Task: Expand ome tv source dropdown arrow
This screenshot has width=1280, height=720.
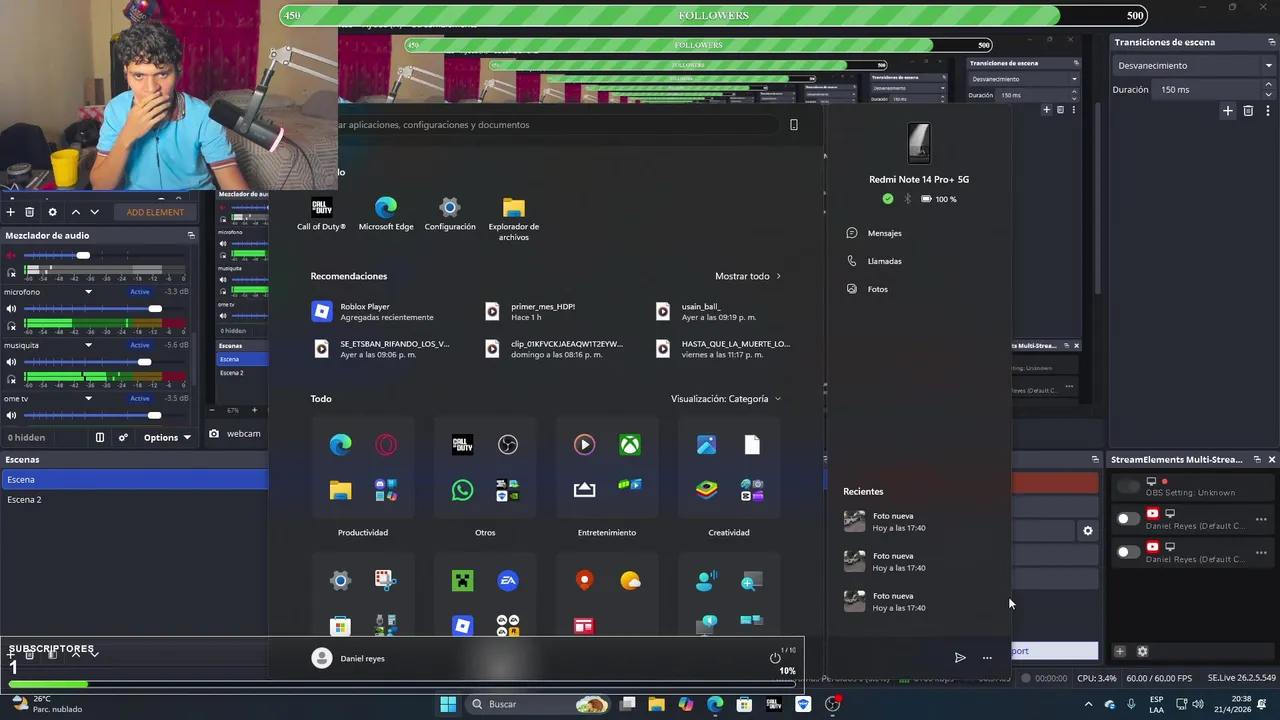Action: [88, 398]
